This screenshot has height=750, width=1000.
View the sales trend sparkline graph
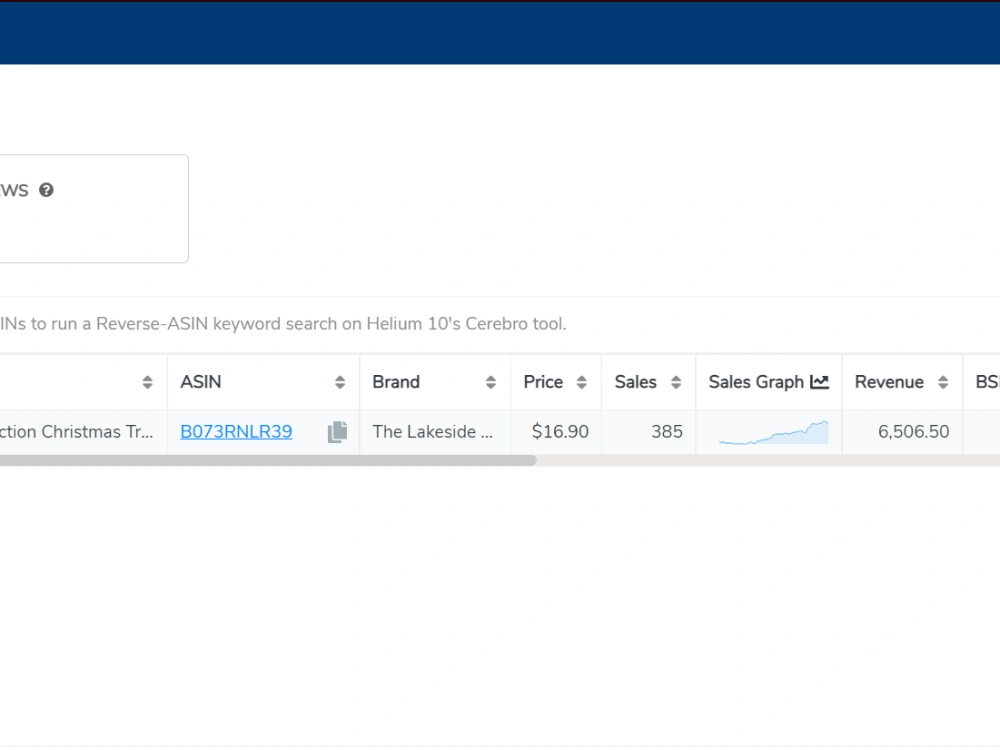pos(774,432)
